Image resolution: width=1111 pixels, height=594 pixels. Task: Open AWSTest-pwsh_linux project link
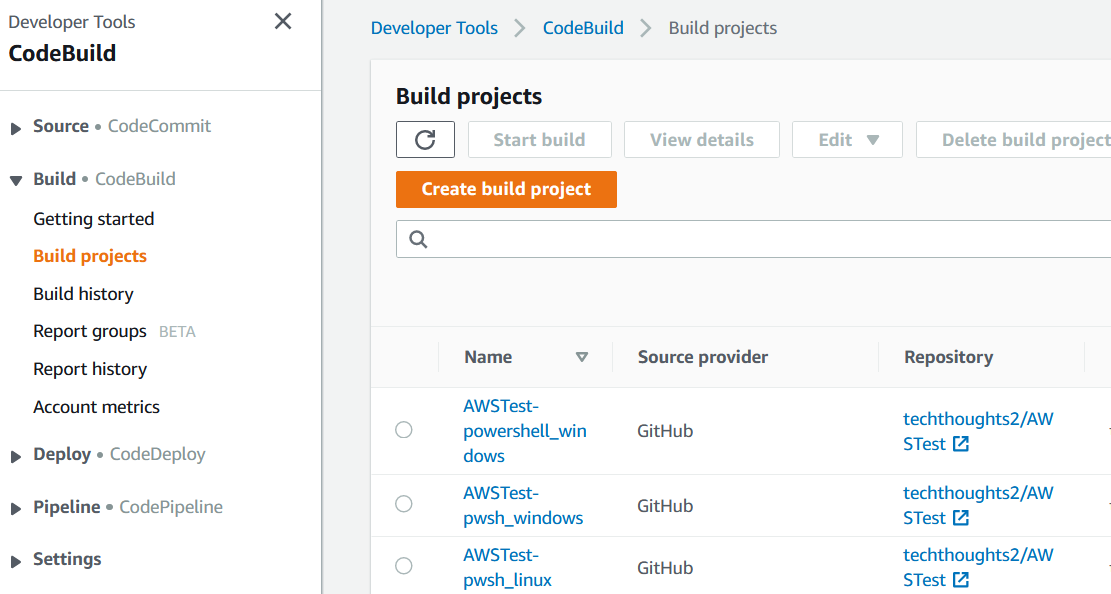coord(507,568)
